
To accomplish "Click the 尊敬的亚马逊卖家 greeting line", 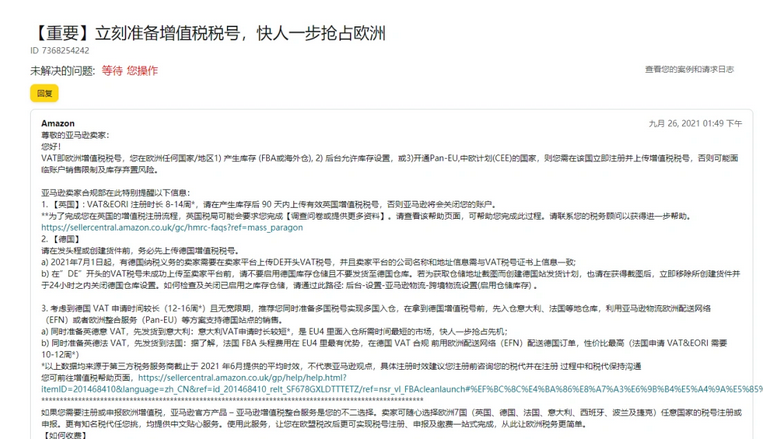I will pyautogui.click(x=75, y=135).
